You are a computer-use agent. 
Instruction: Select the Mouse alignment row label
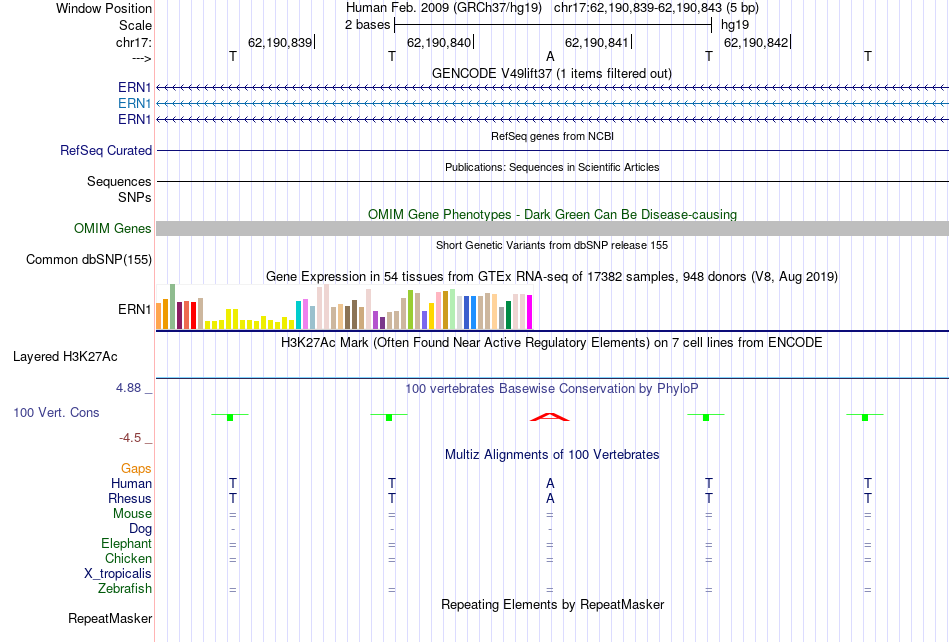coord(132,514)
